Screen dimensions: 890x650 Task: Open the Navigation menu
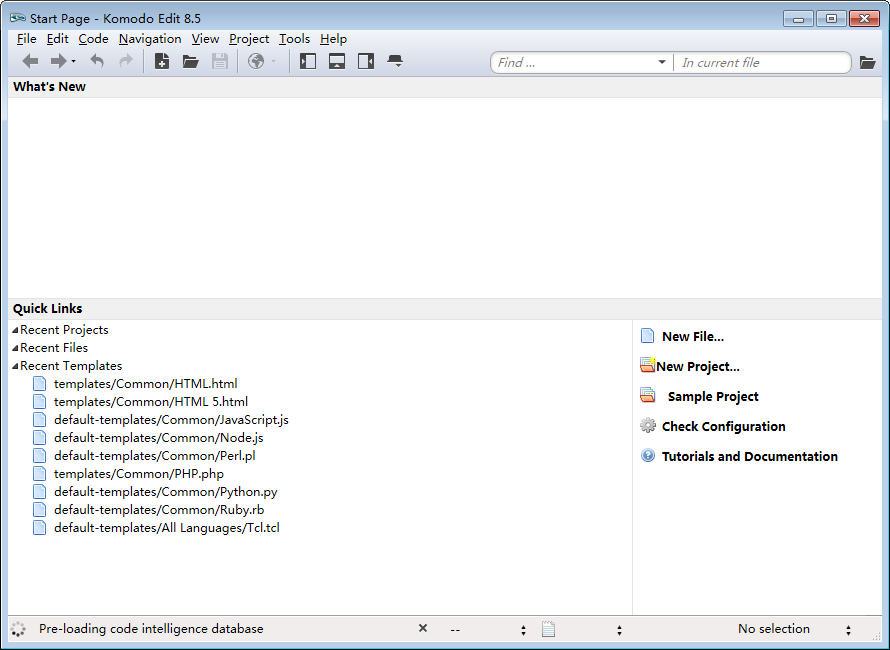click(x=150, y=39)
